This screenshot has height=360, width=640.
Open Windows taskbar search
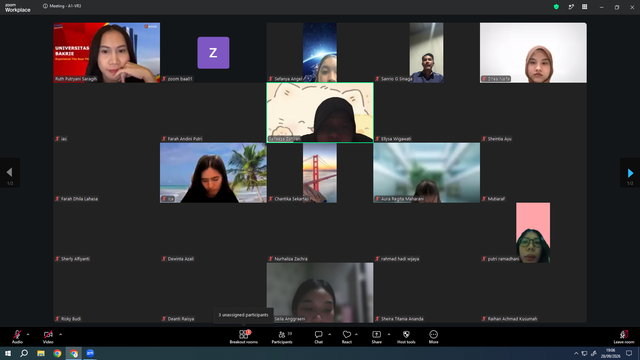coord(24,353)
